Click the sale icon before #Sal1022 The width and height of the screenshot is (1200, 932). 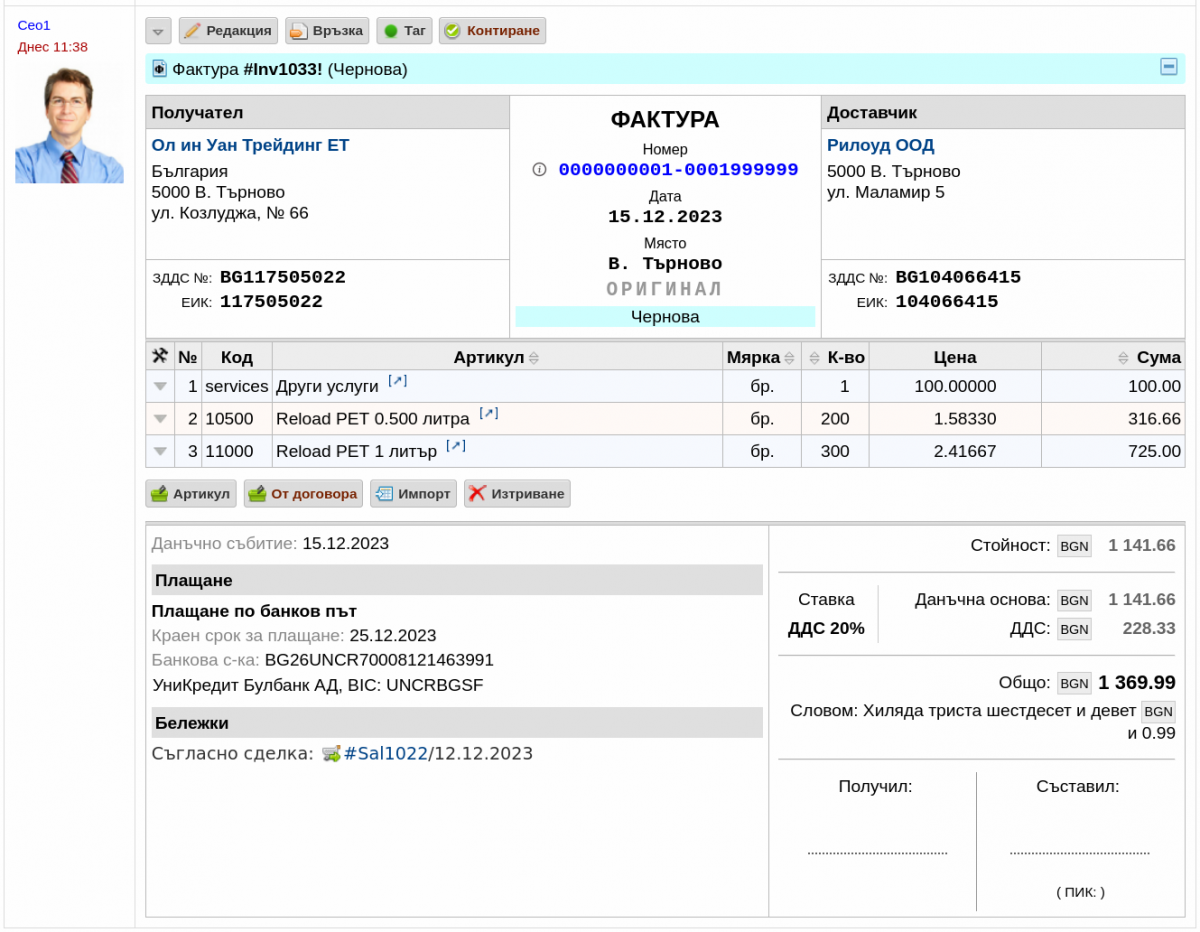[x=331, y=754]
